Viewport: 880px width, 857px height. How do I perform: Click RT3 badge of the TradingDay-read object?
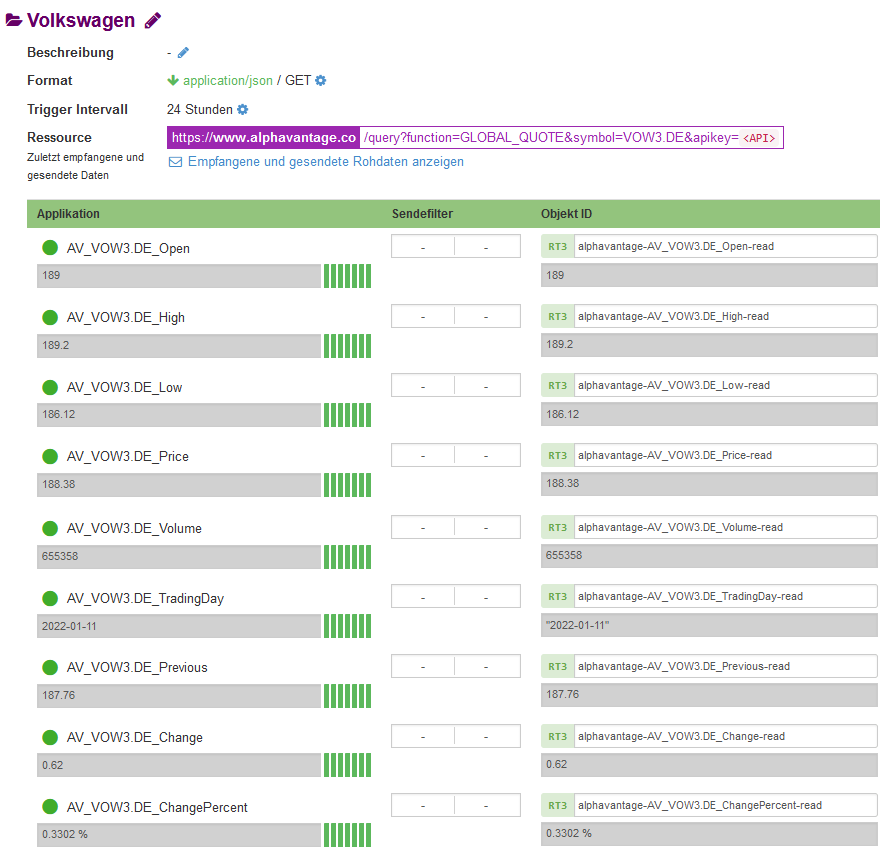click(x=557, y=597)
